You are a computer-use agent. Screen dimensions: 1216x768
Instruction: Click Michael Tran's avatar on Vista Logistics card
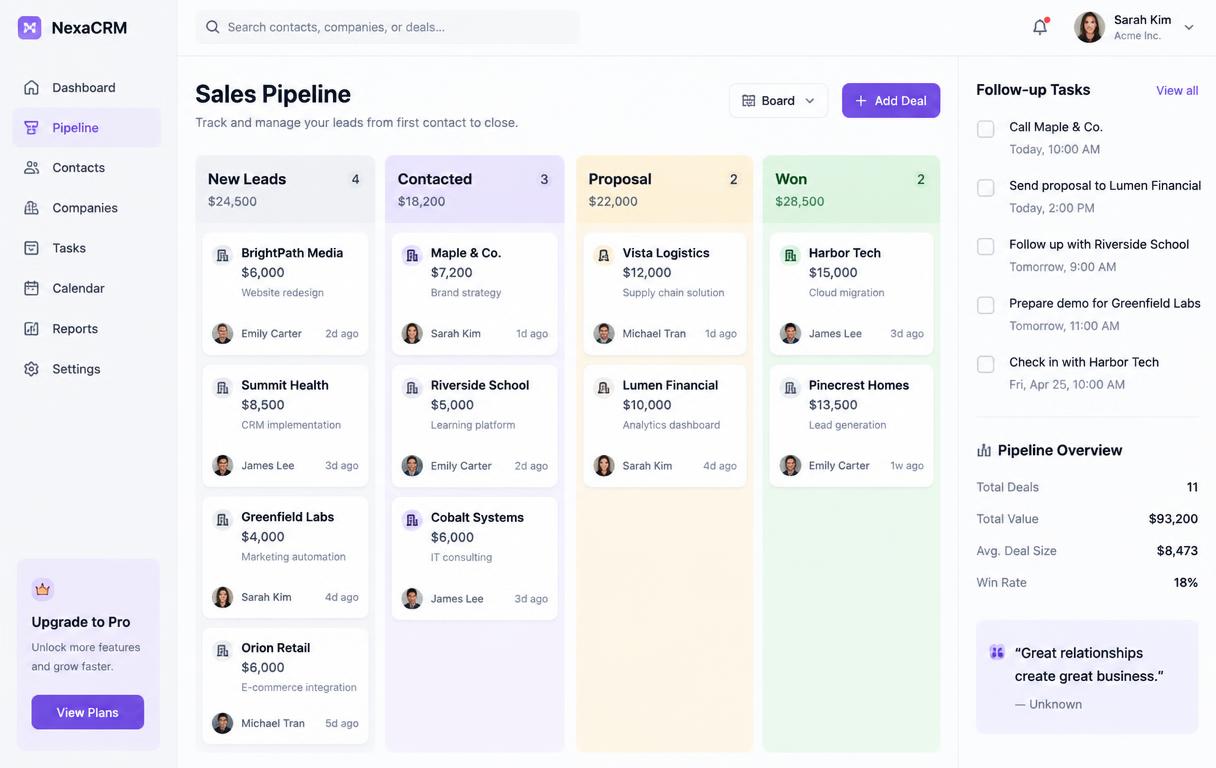[604, 333]
